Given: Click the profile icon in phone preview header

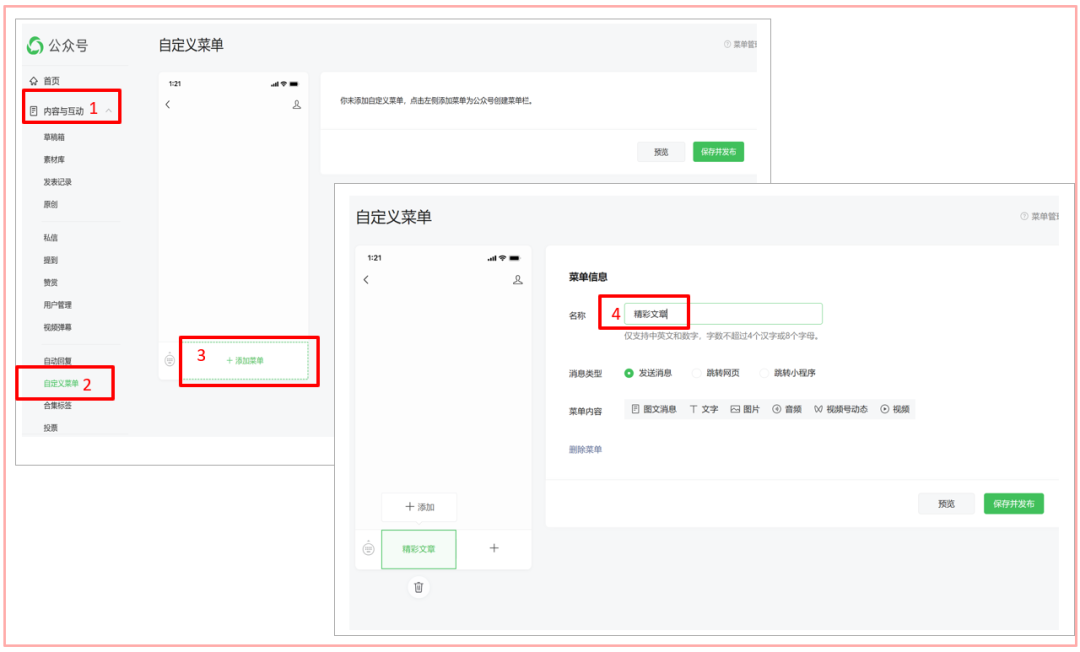Looking at the screenshot, I should tap(517, 280).
